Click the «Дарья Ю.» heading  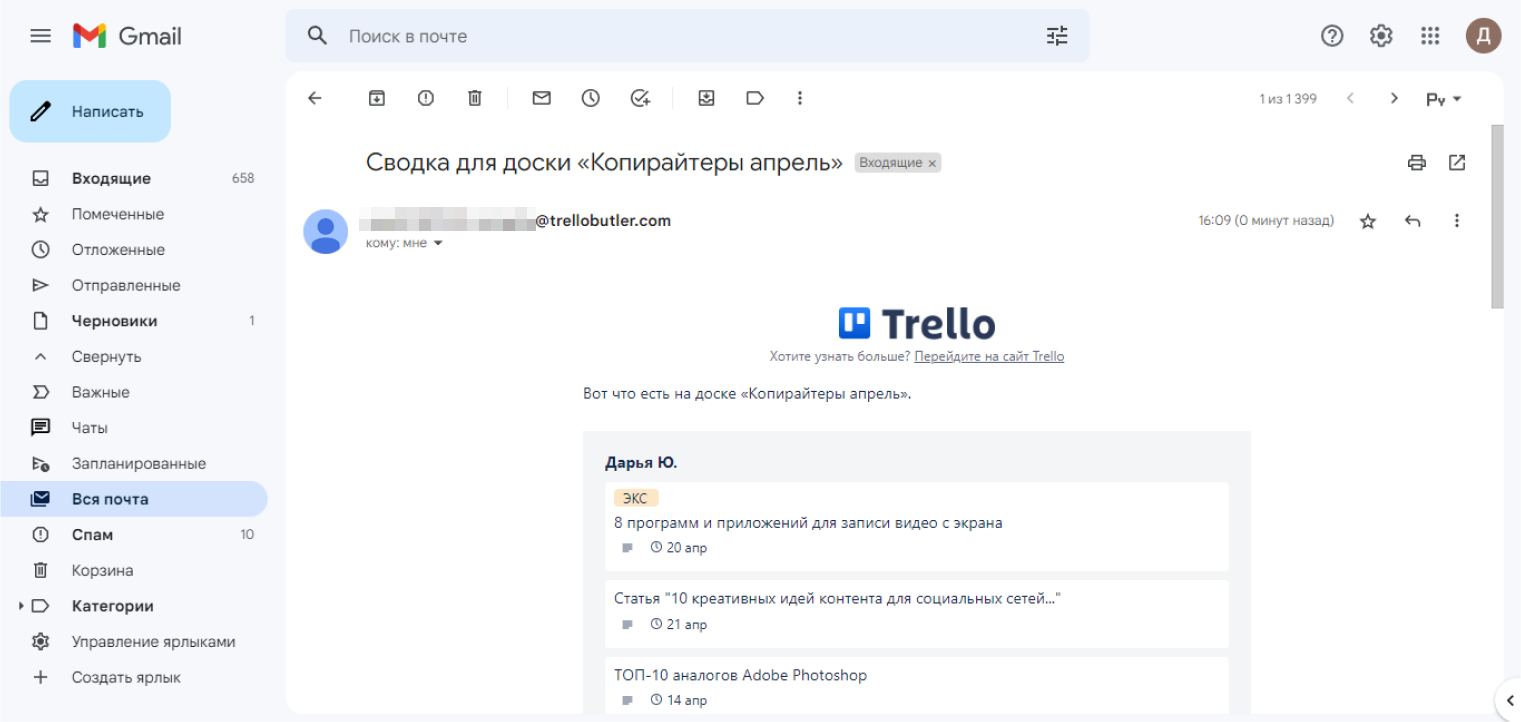(641, 462)
